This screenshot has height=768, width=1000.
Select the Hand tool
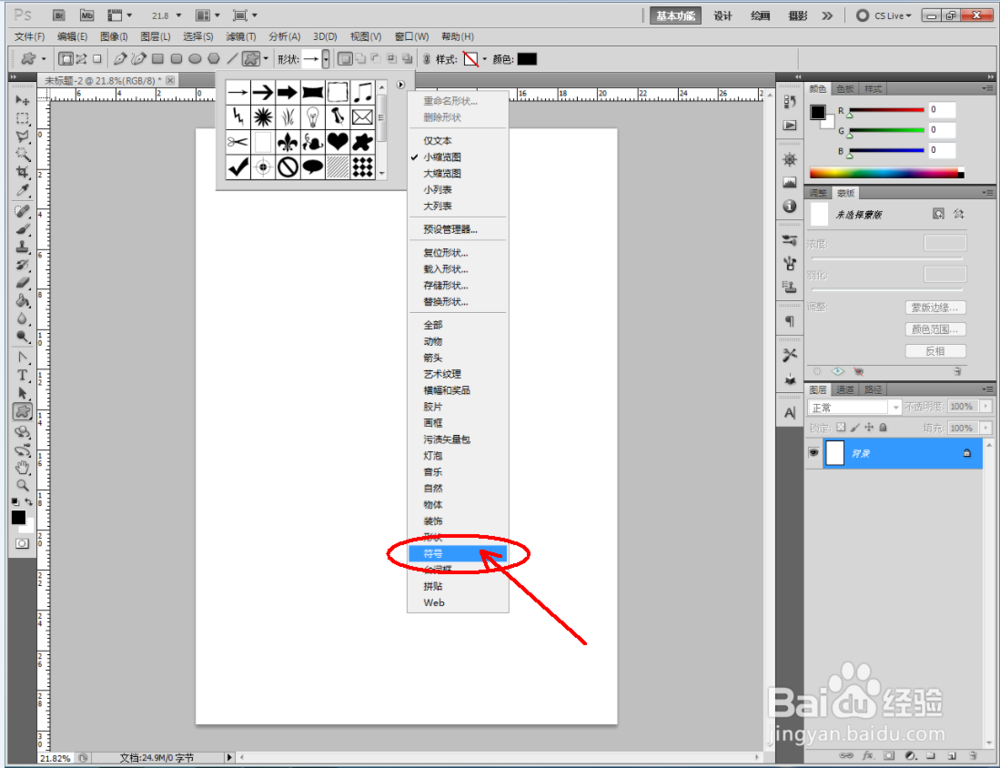[22, 468]
